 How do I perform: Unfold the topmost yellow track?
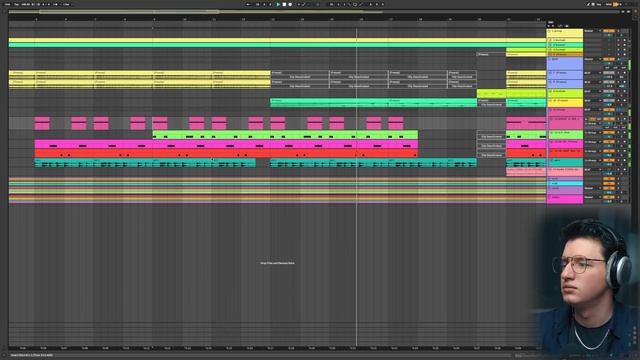point(549,31)
